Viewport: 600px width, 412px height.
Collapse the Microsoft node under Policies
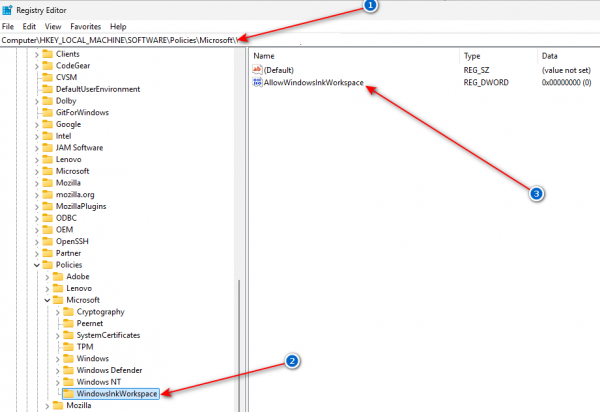coord(48,299)
